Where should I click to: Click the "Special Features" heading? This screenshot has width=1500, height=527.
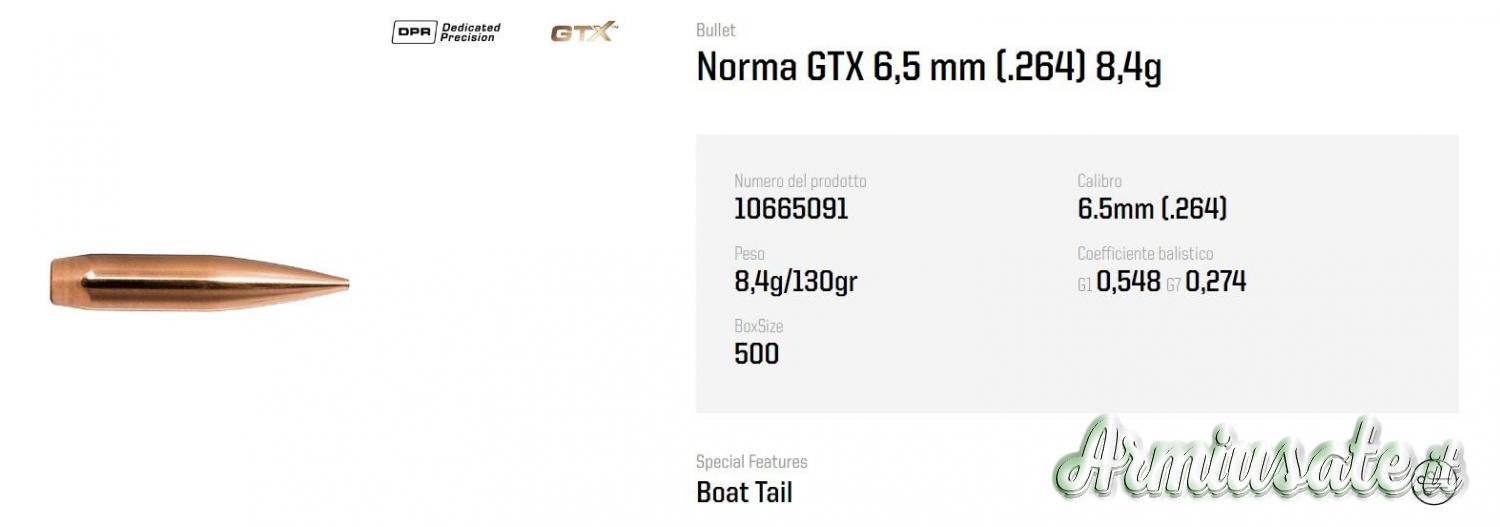751,462
